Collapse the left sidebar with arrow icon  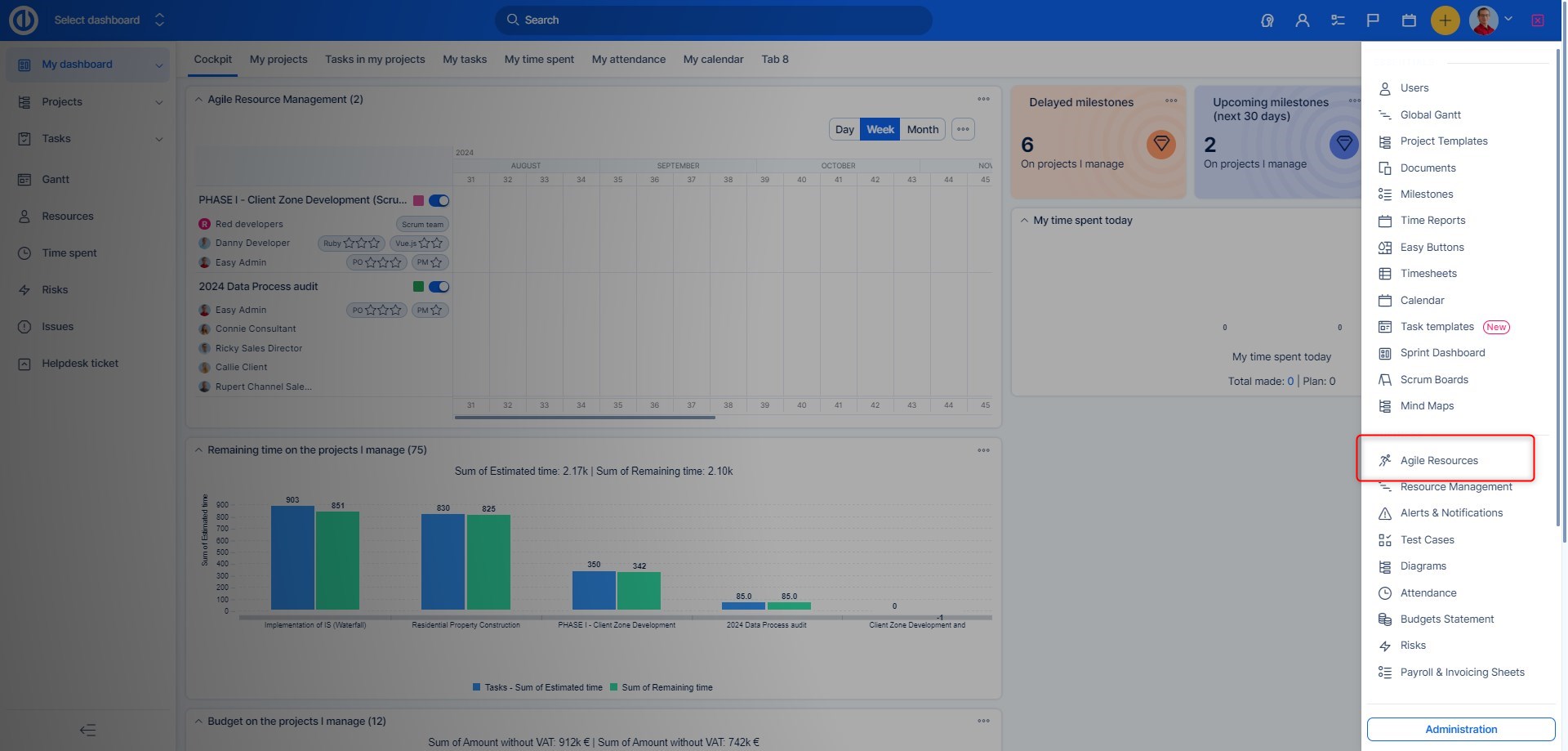pos(87,730)
